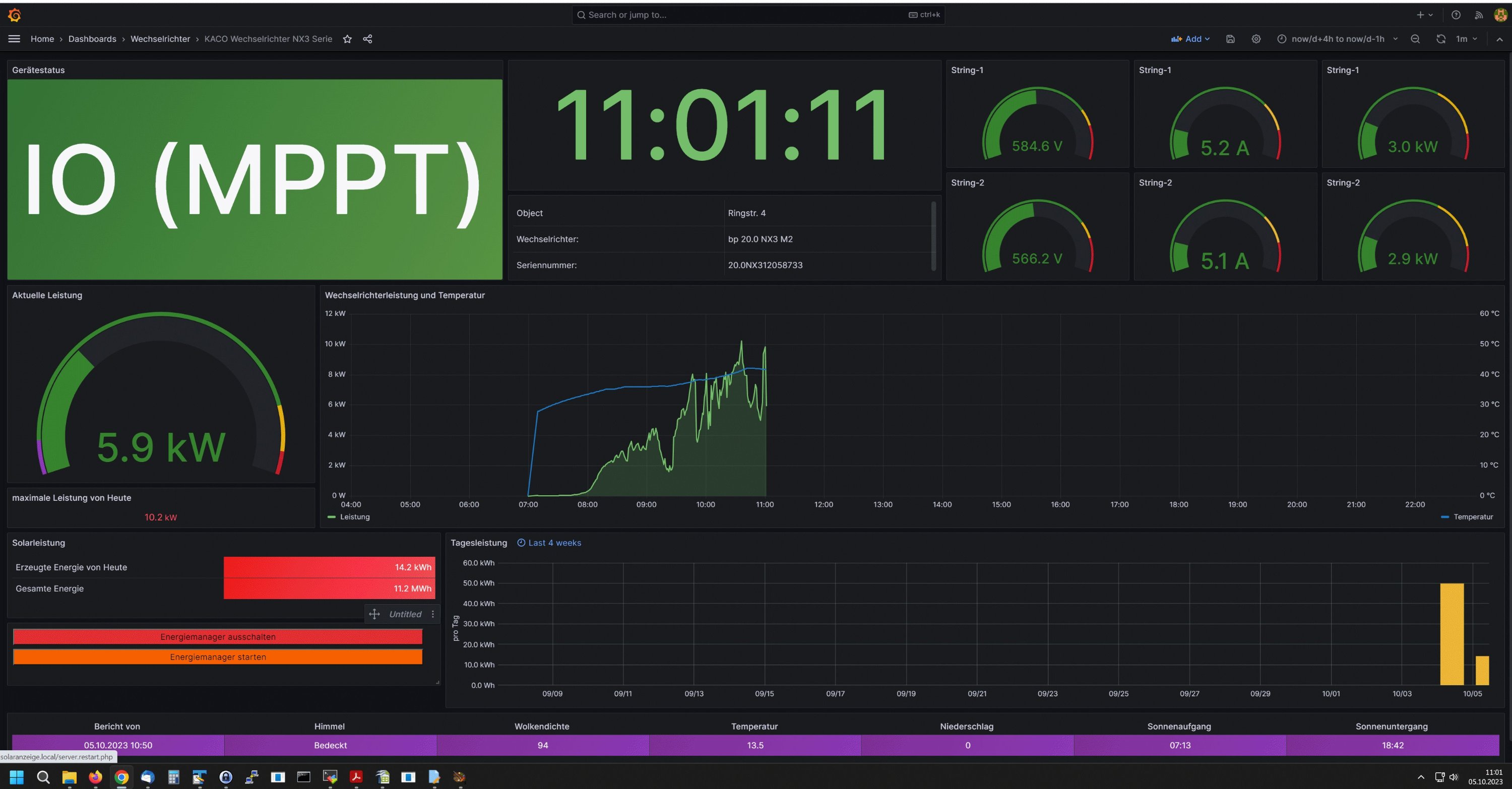The image size is (1512, 789).
Task: Star the dashboard as favorite
Action: [x=347, y=39]
